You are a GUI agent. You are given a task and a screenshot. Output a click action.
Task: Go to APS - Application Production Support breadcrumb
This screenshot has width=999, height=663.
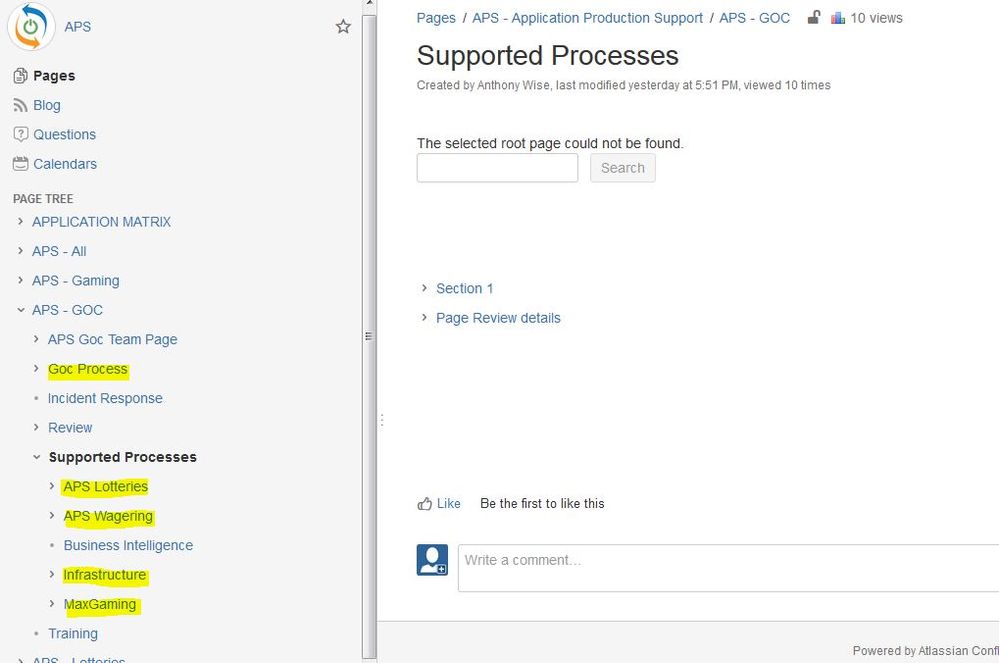588,18
